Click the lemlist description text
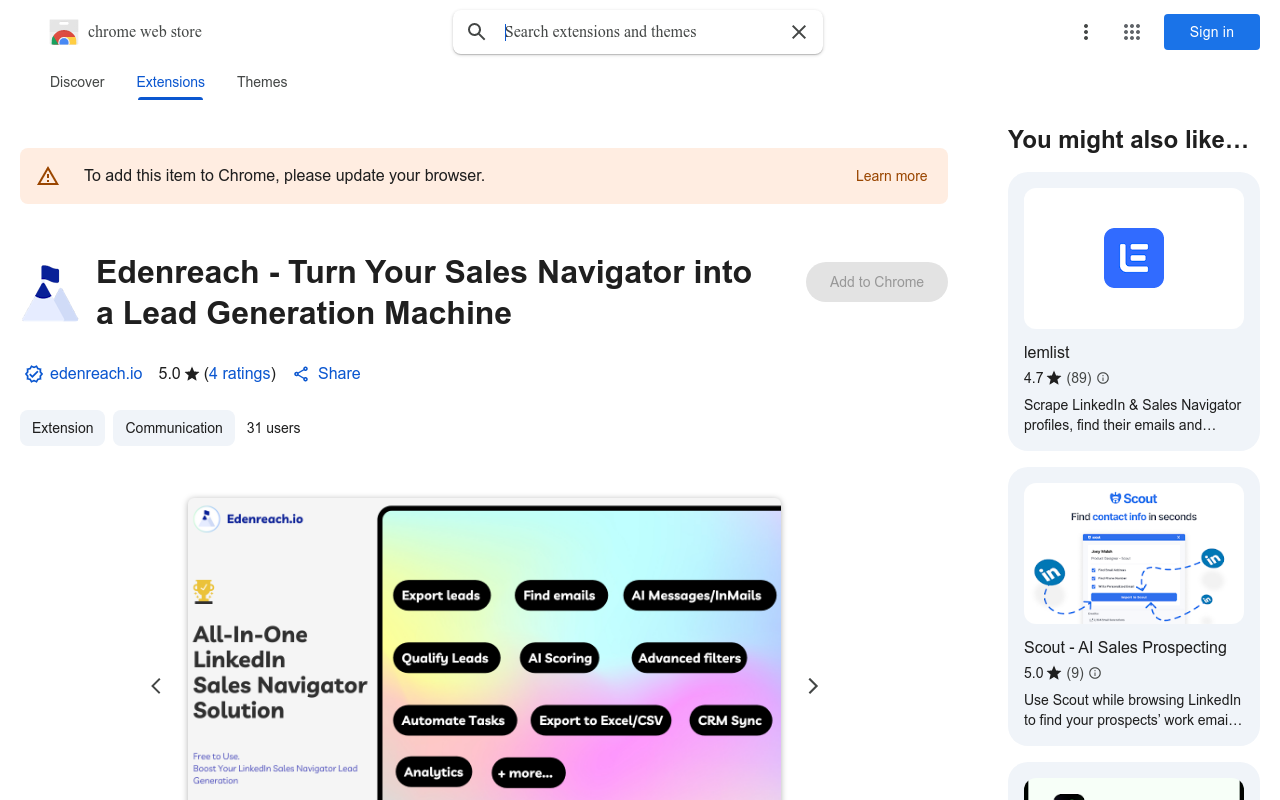The height and width of the screenshot is (800, 1280). pos(1132,415)
